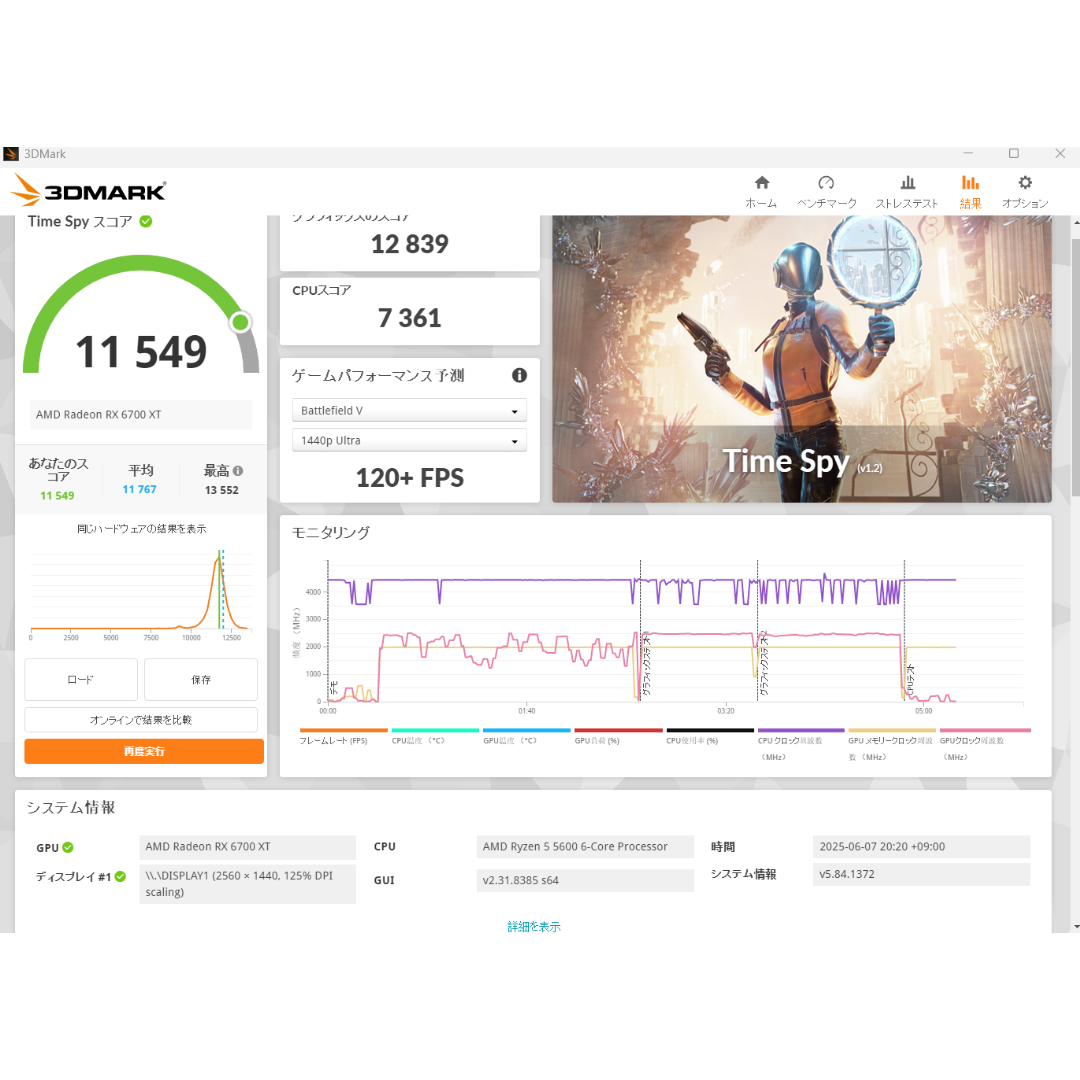Open the ストレステスト chart icon
Viewport: 1080px width, 1080px height.
[908, 183]
